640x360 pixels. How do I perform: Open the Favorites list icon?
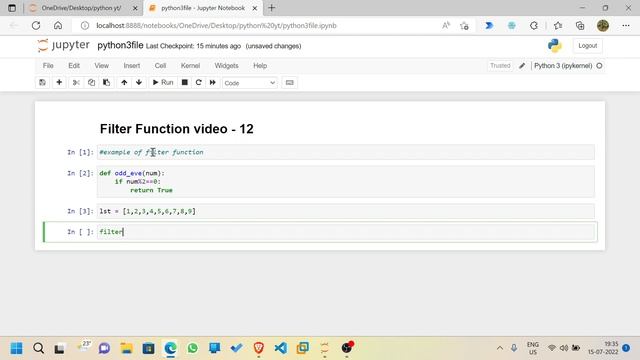point(558,26)
